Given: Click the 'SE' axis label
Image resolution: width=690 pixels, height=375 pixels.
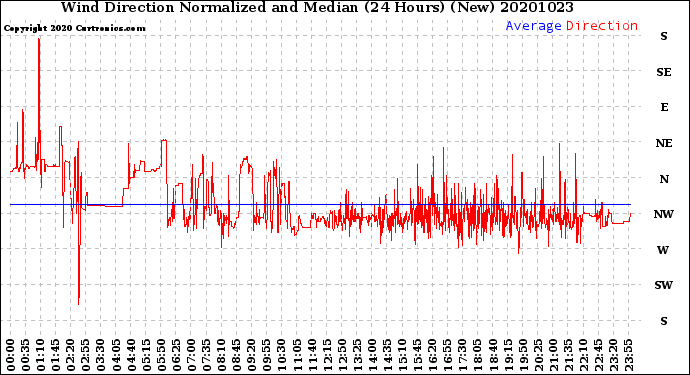Looking at the screenshot, I should point(664,72).
